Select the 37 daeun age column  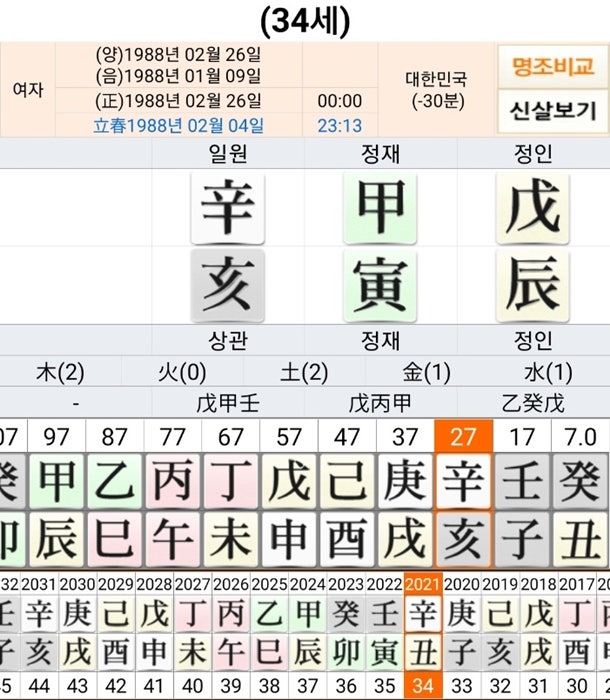(x=405, y=437)
